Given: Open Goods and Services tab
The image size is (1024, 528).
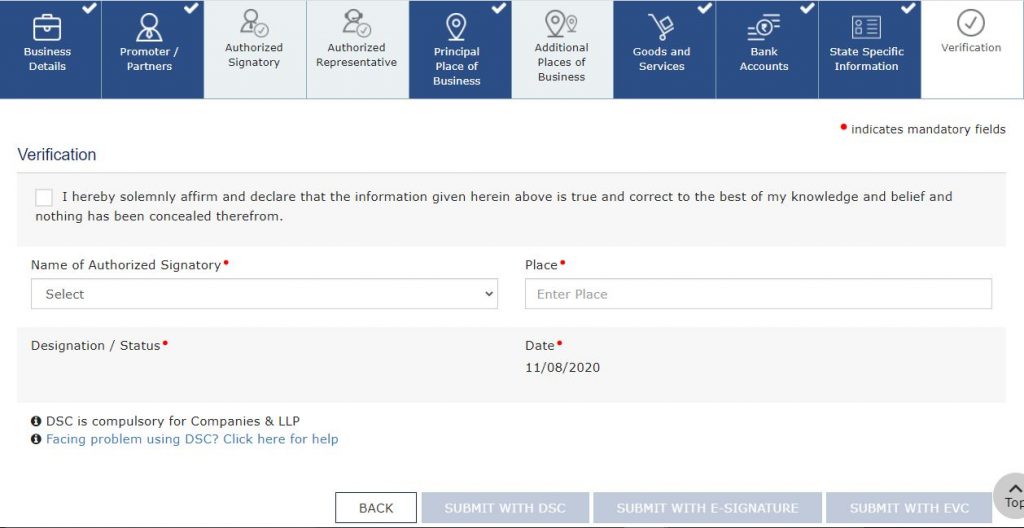Looking at the screenshot, I should tap(664, 50).
